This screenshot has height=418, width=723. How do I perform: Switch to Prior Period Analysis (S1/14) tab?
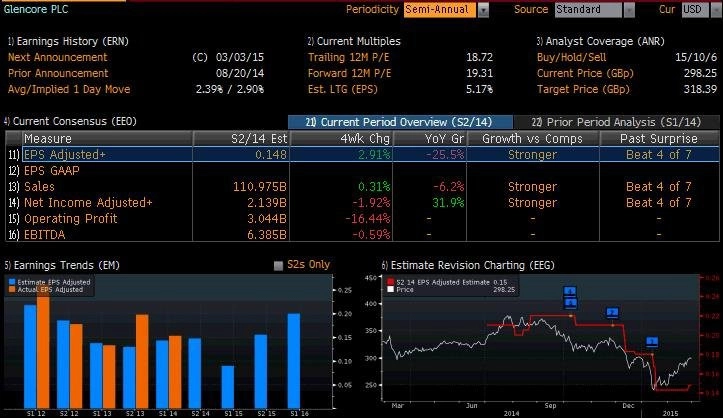(616, 122)
